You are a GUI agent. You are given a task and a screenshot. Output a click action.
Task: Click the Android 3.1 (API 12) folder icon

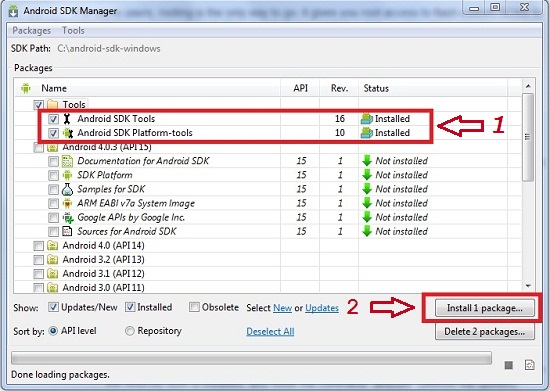pos(52,274)
